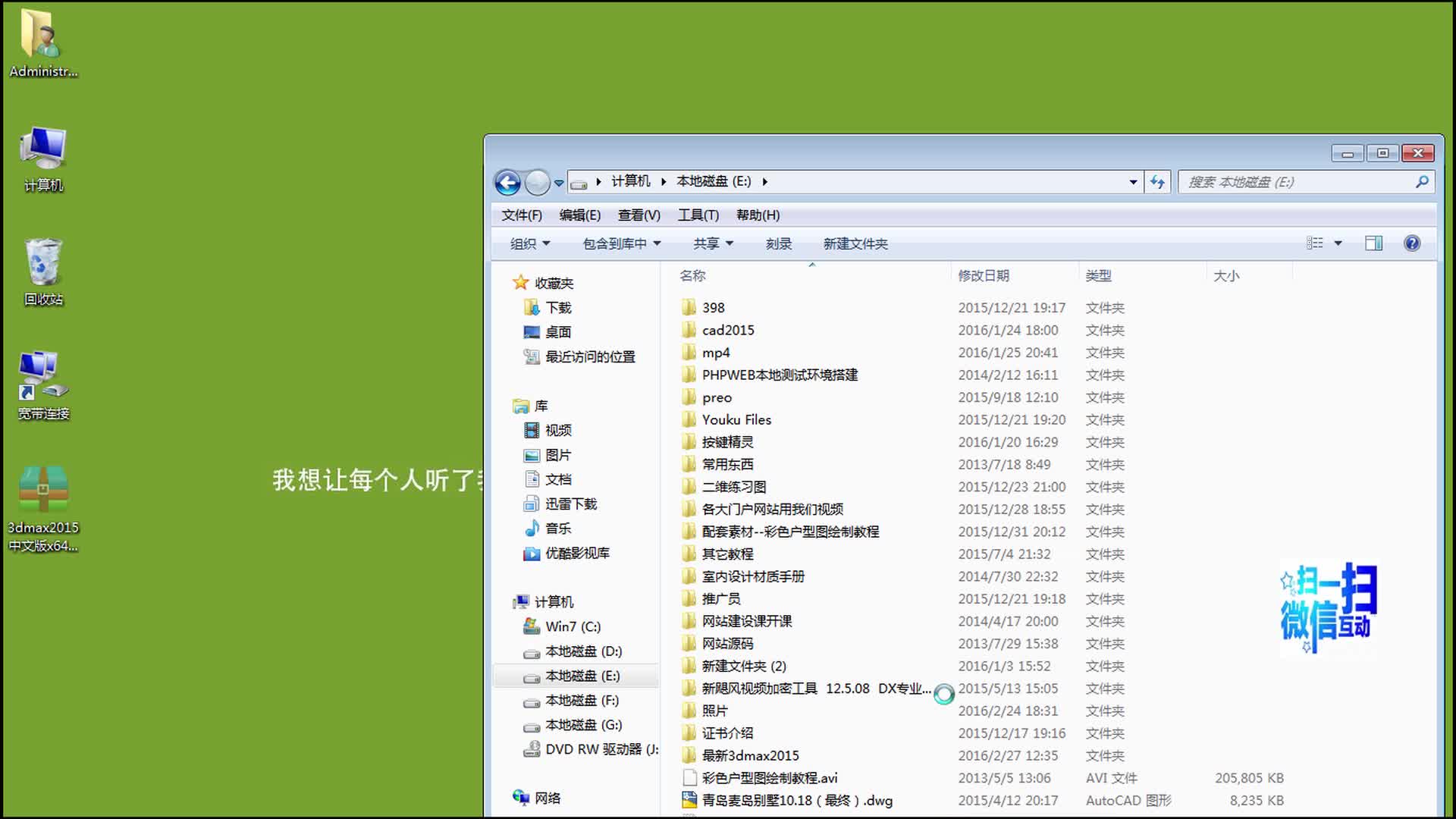Click the 刻录 button
The width and height of the screenshot is (1456, 819).
tap(778, 243)
